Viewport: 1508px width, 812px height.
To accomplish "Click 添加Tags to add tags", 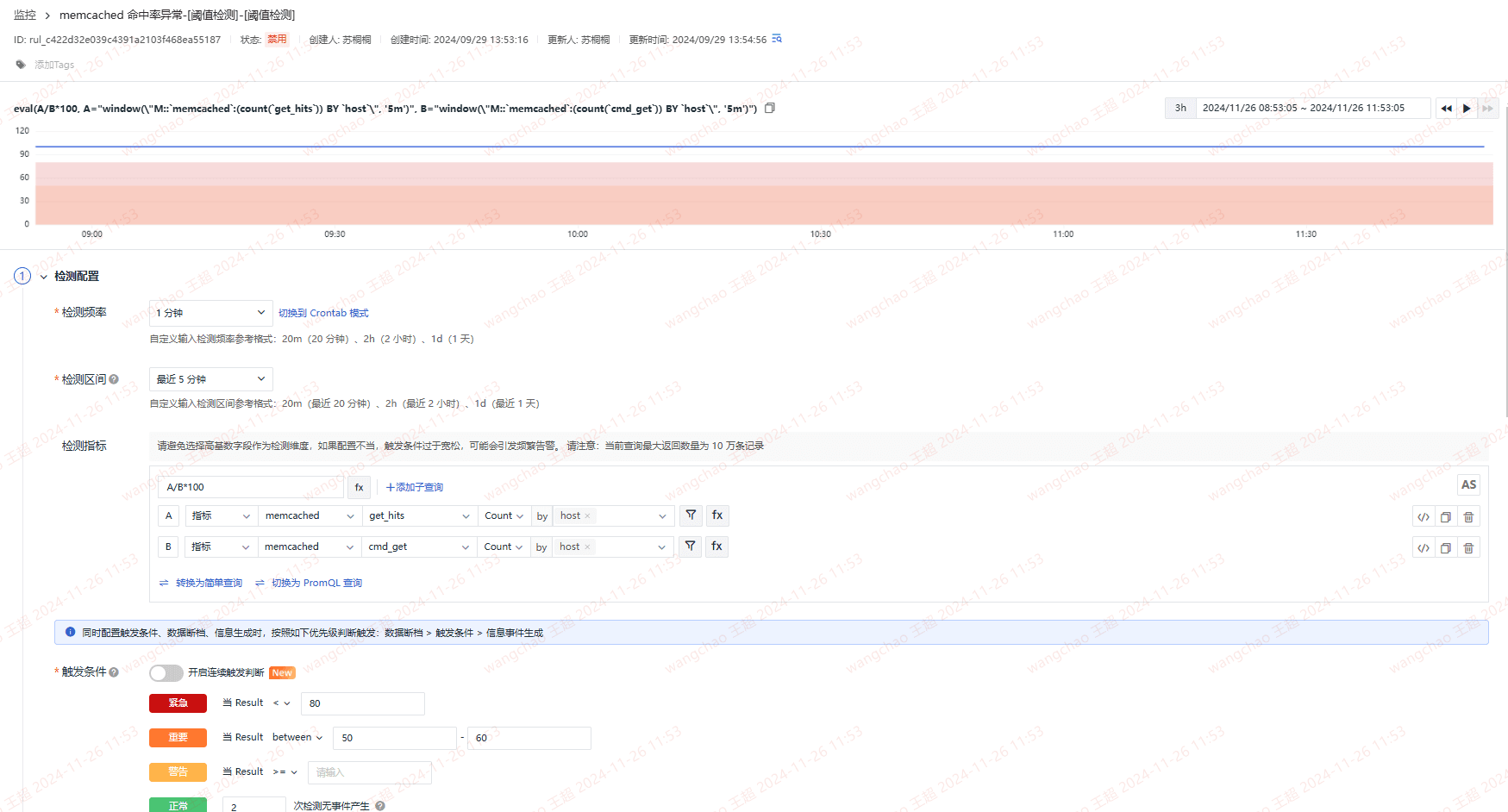I will (54, 65).
